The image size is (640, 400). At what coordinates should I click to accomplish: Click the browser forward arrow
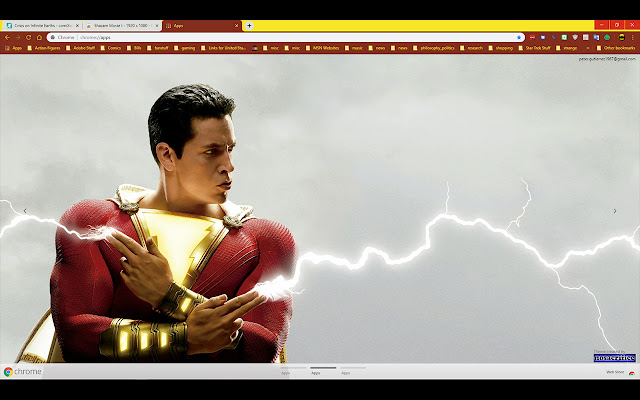pyautogui.click(x=18, y=37)
